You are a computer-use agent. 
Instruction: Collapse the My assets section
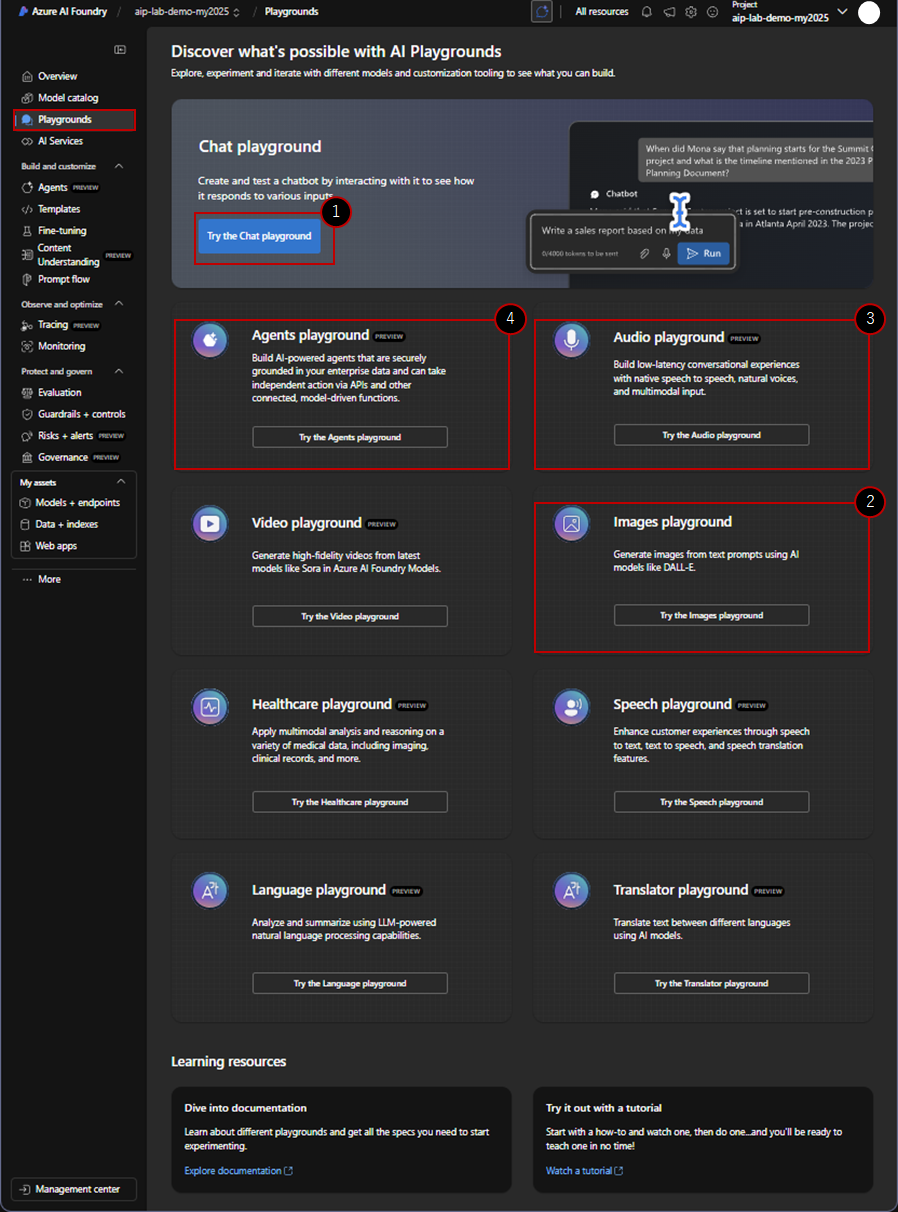120,482
